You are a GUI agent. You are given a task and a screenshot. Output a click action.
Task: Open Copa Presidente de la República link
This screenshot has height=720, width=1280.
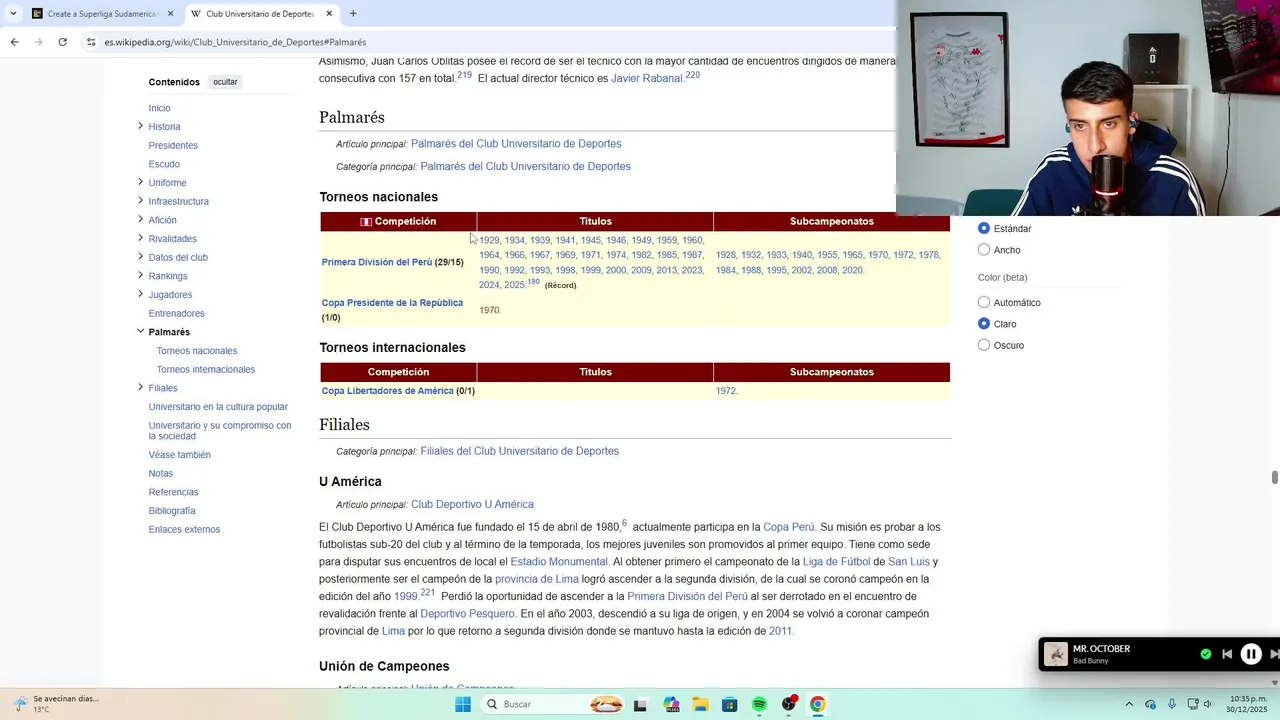click(x=392, y=303)
